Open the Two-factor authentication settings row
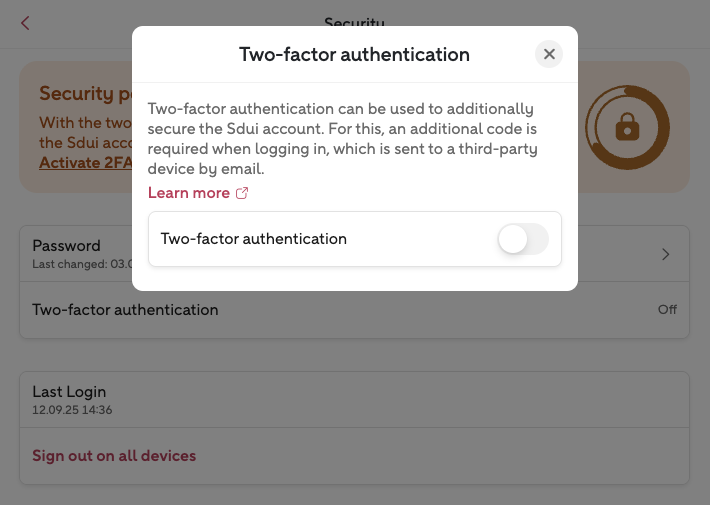 pyautogui.click(x=125, y=310)
